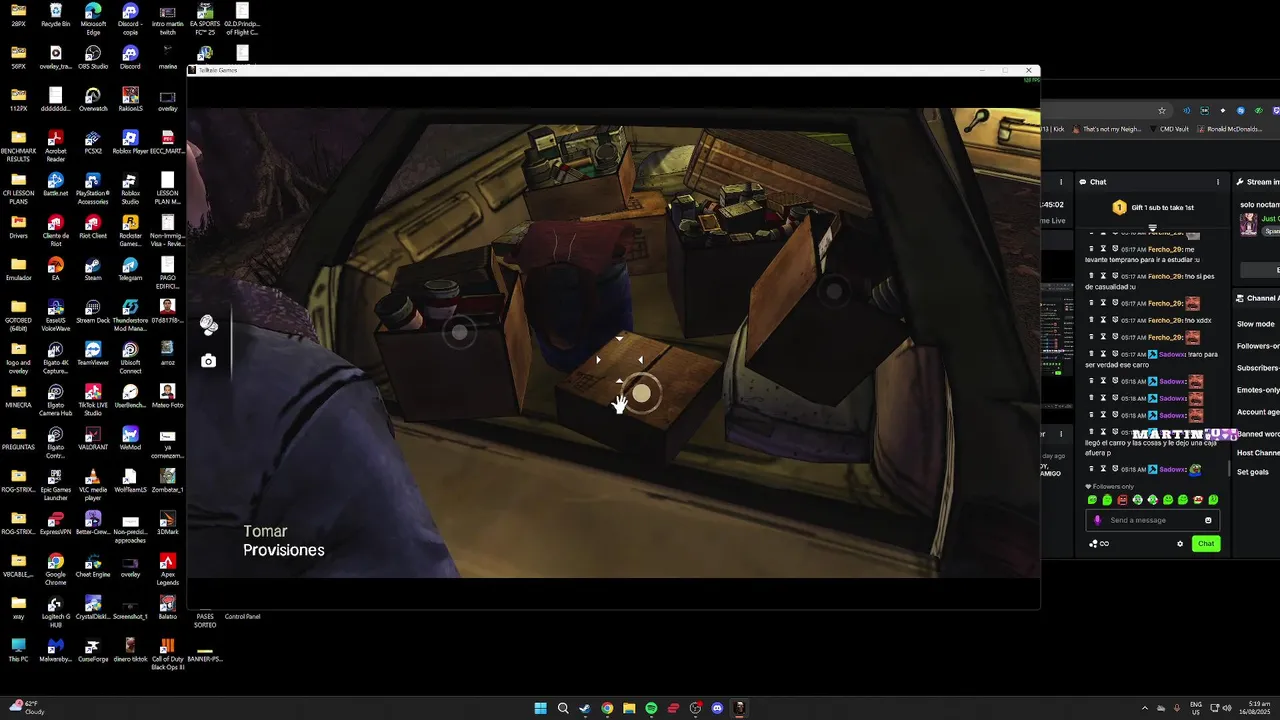Image resolution: width=1280 pixels, height=720 pixels.
Task: Open the Balatro desktop shortcut
Action: pyautogui.click(x=168, y=606)
